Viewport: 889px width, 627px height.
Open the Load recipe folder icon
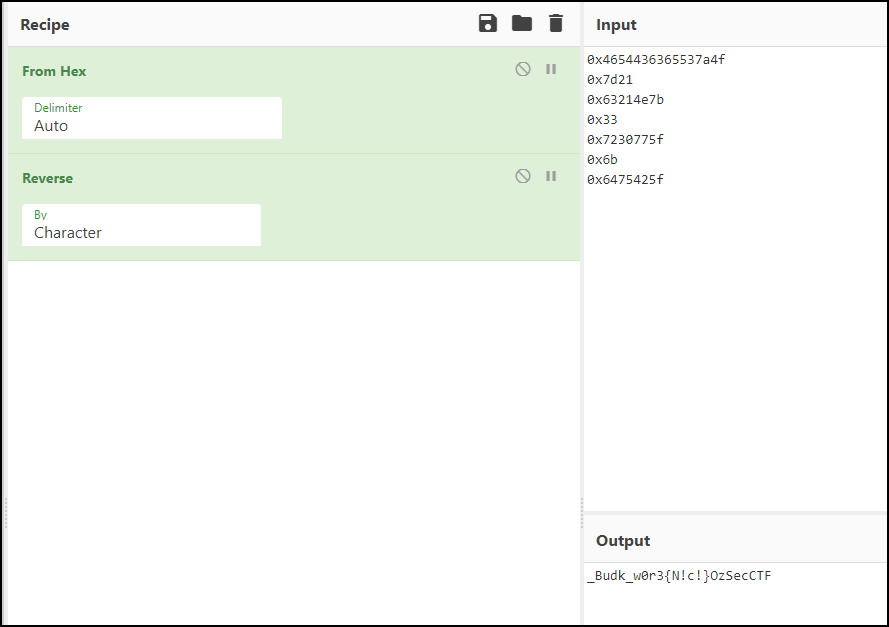point(522,24)
